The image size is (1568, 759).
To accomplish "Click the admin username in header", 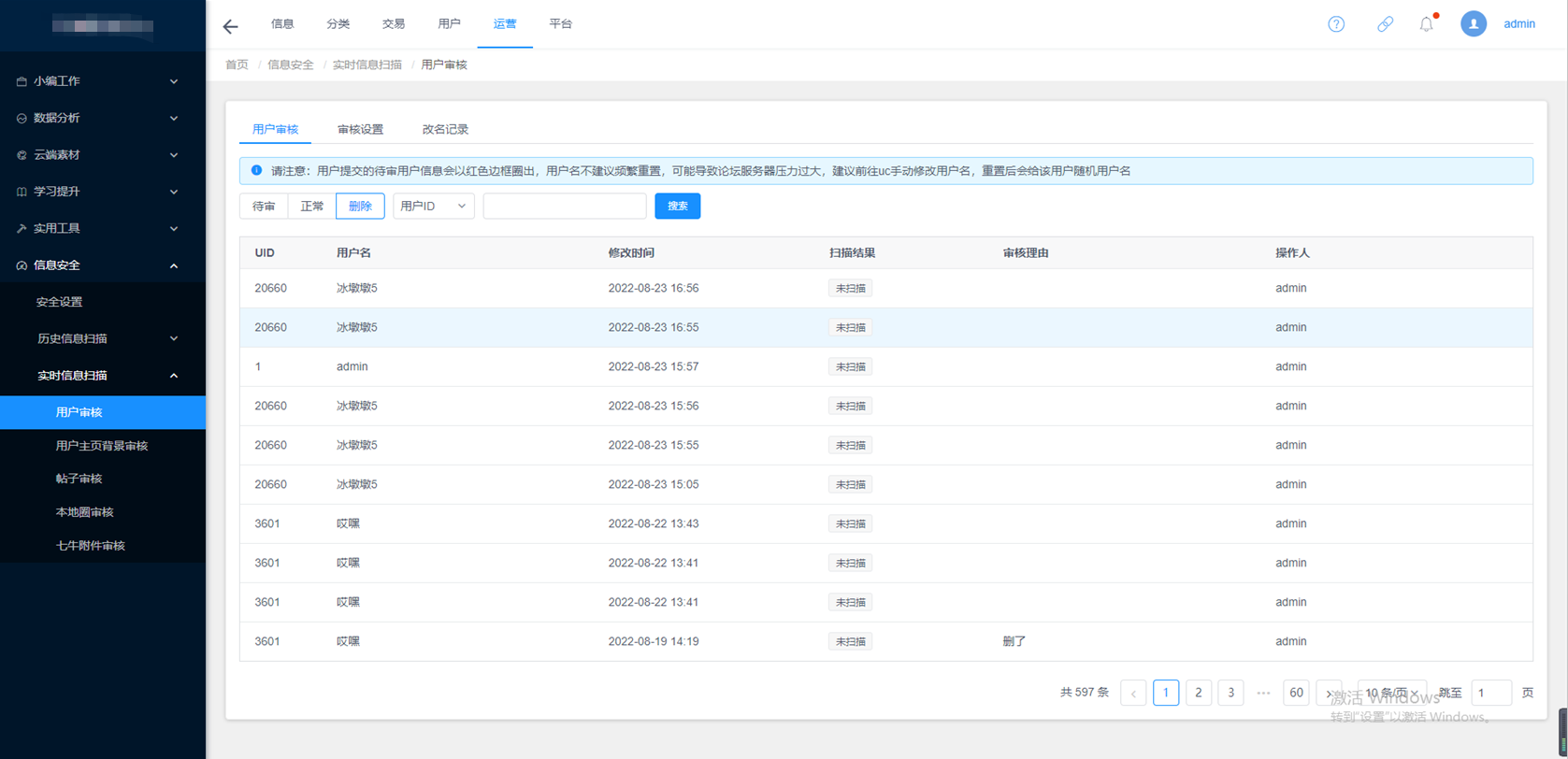I will 1519,24.
